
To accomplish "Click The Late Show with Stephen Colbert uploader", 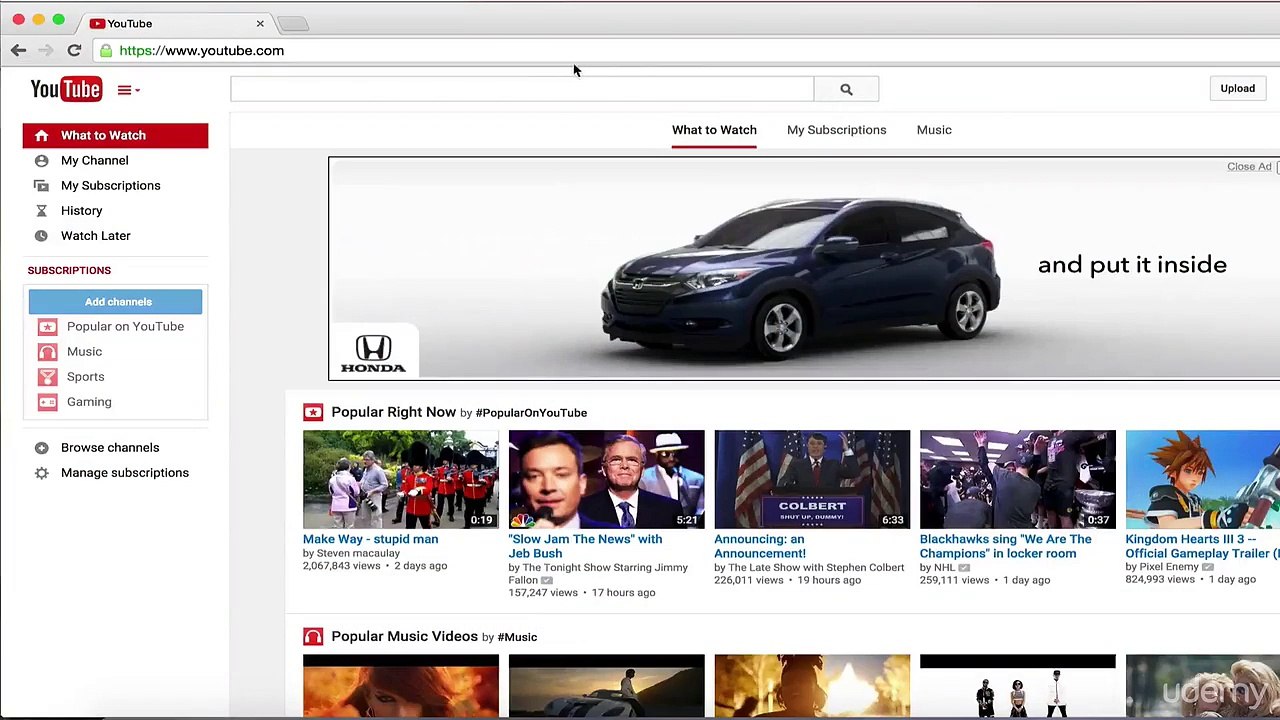I will [x=816, y=567].
